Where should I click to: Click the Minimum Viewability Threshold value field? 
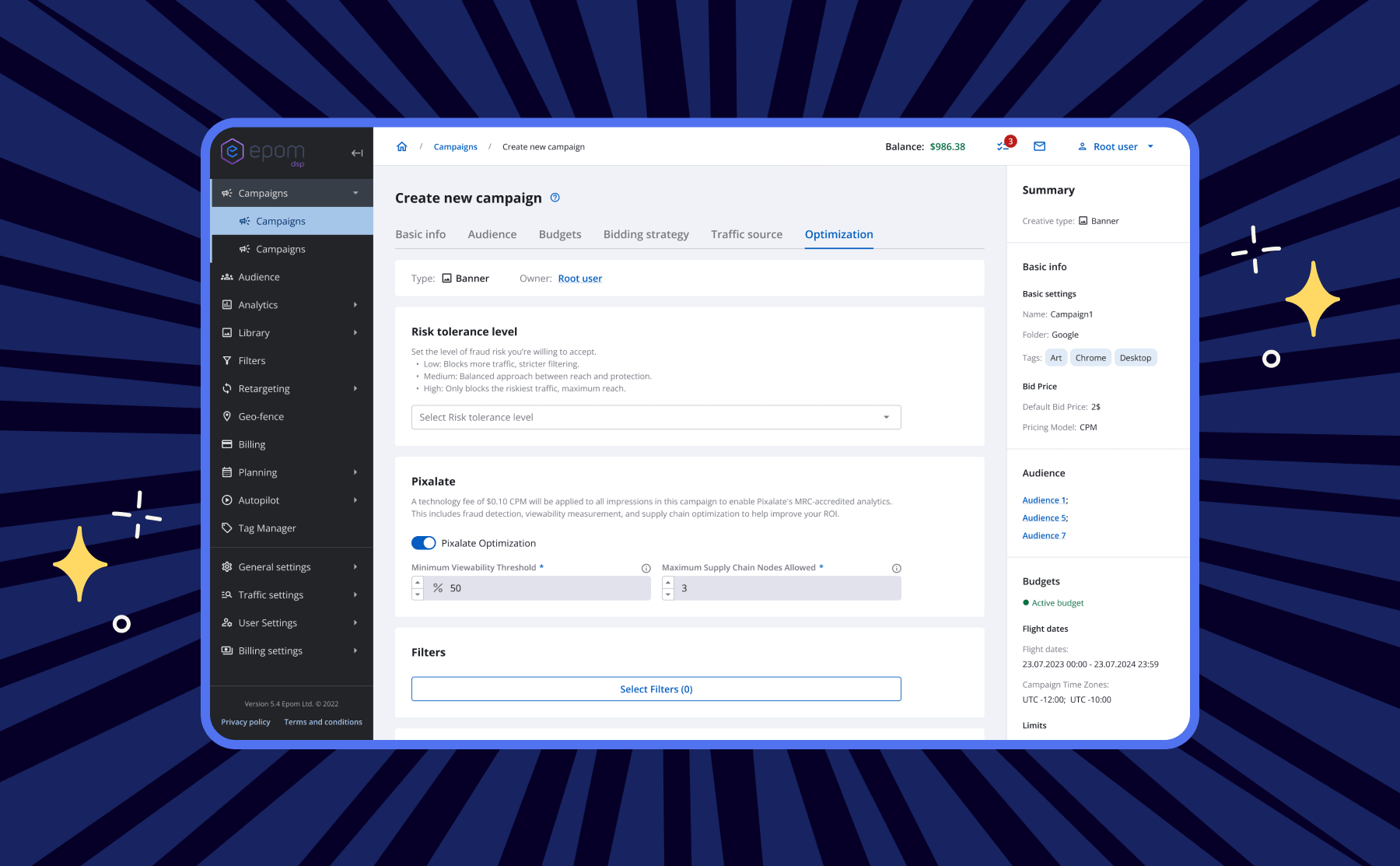(x=537, y=588)
